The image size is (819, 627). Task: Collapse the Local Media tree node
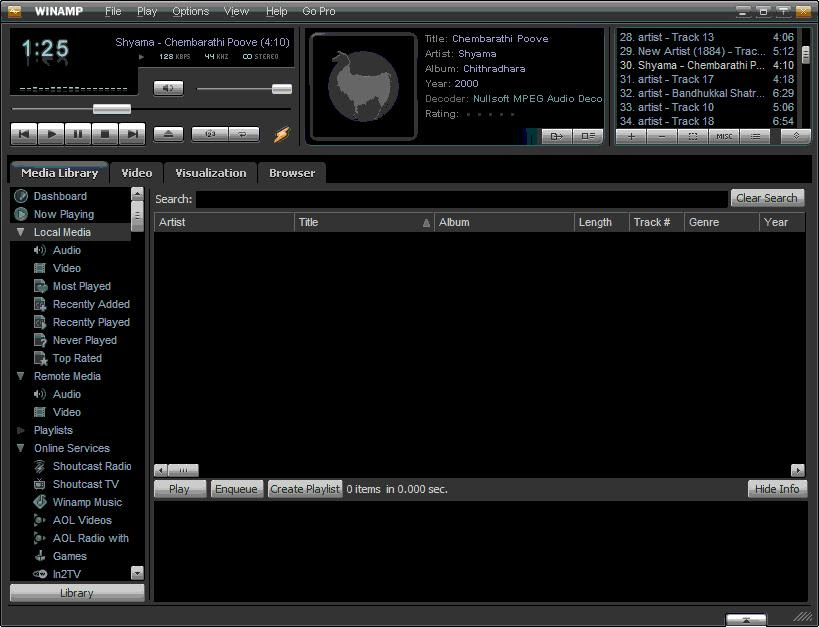(20, 232)
